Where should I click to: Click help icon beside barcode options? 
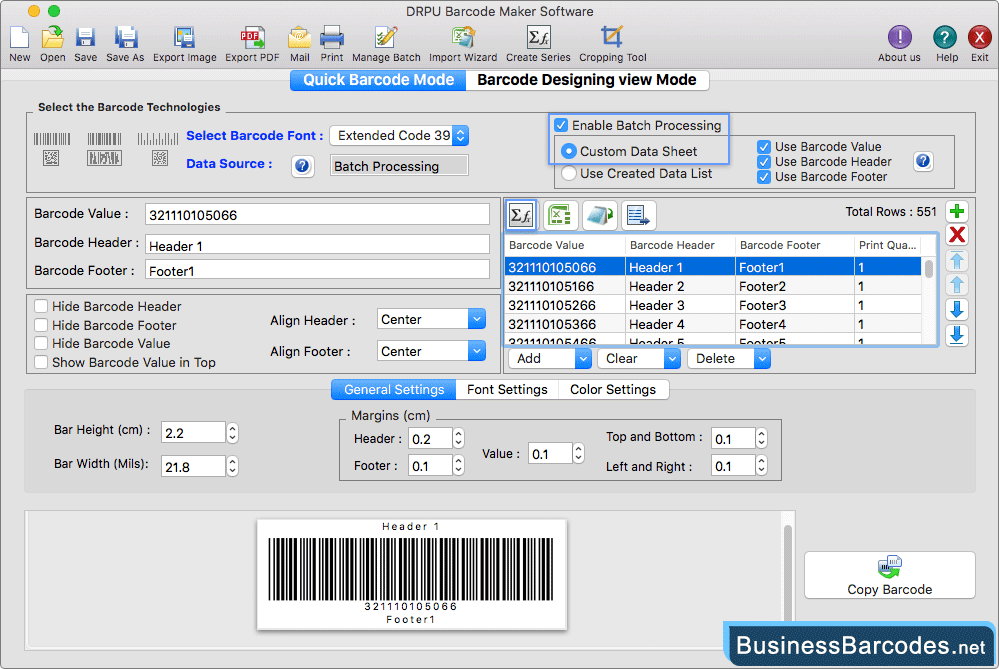point(923,161)
